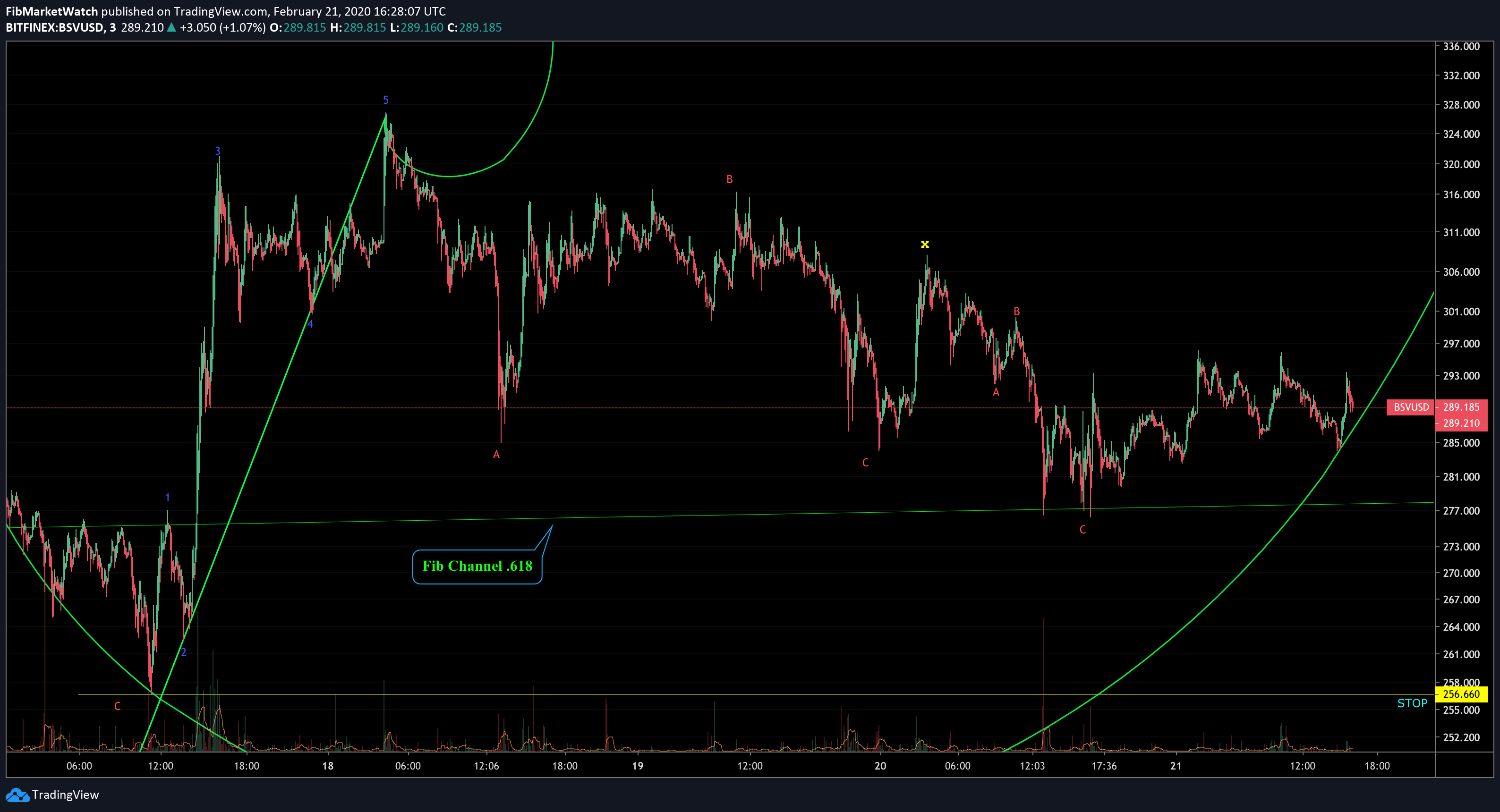1500x812 pixels.
Task: Click the blue wave label 5
Action: point(385,100)
